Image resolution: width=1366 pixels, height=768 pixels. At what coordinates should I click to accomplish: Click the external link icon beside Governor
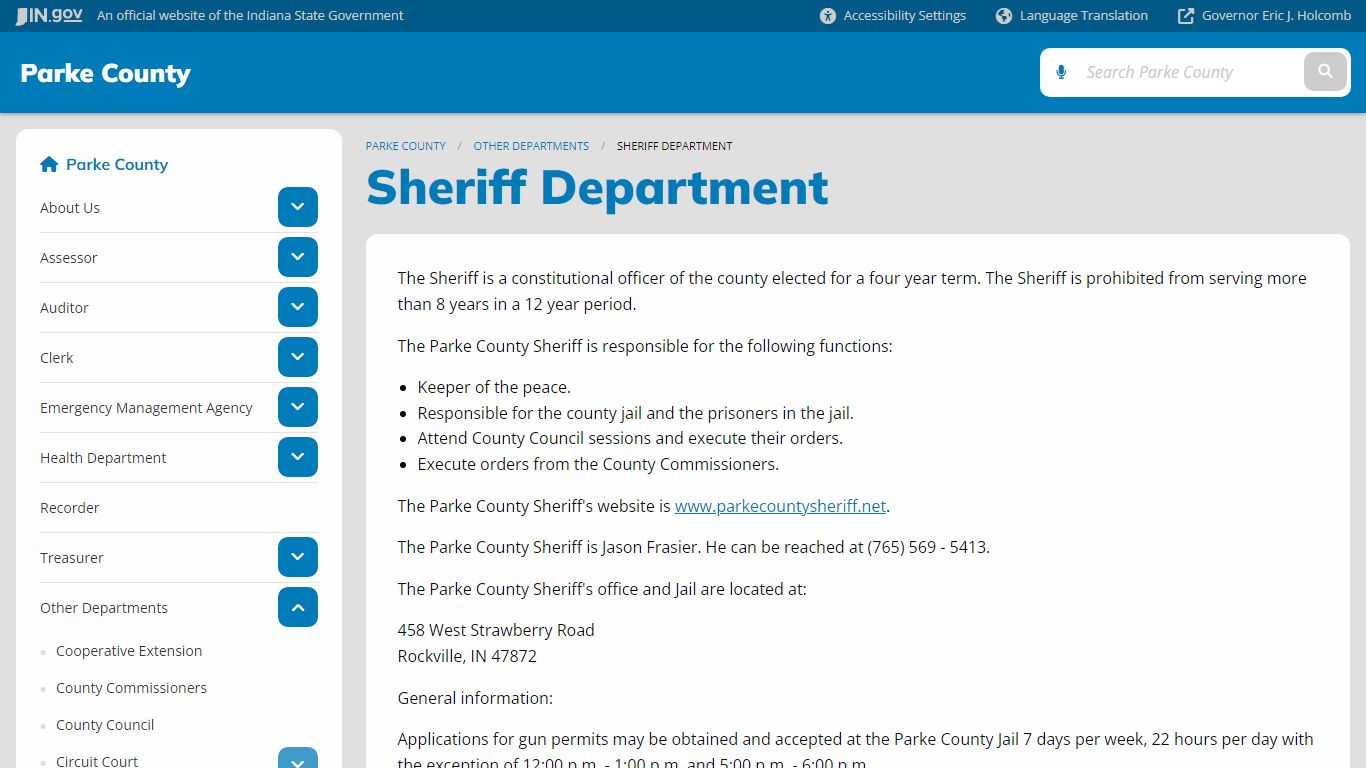[1186, 16]
